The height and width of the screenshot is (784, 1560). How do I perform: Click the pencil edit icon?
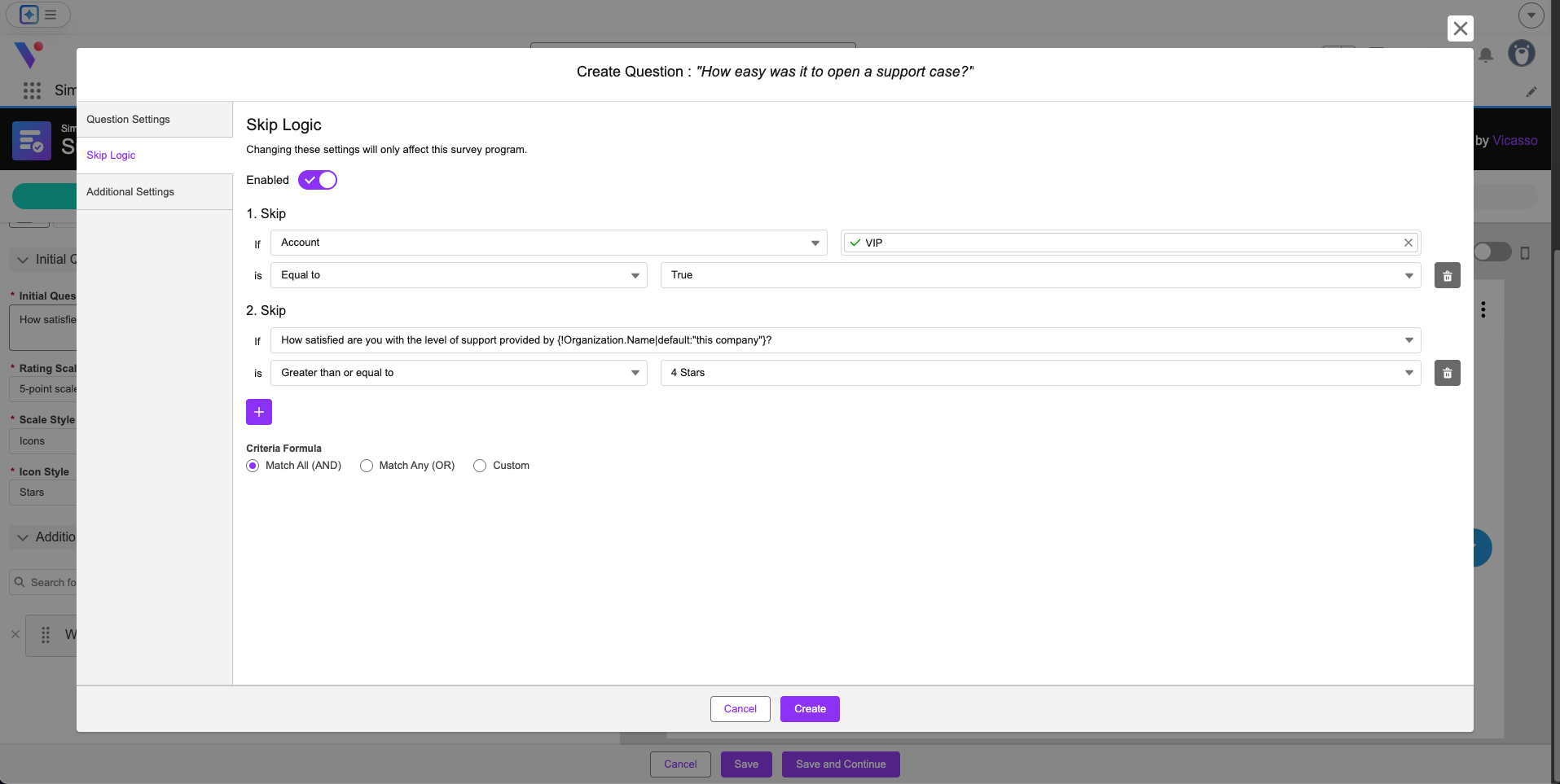[1531, 92]
